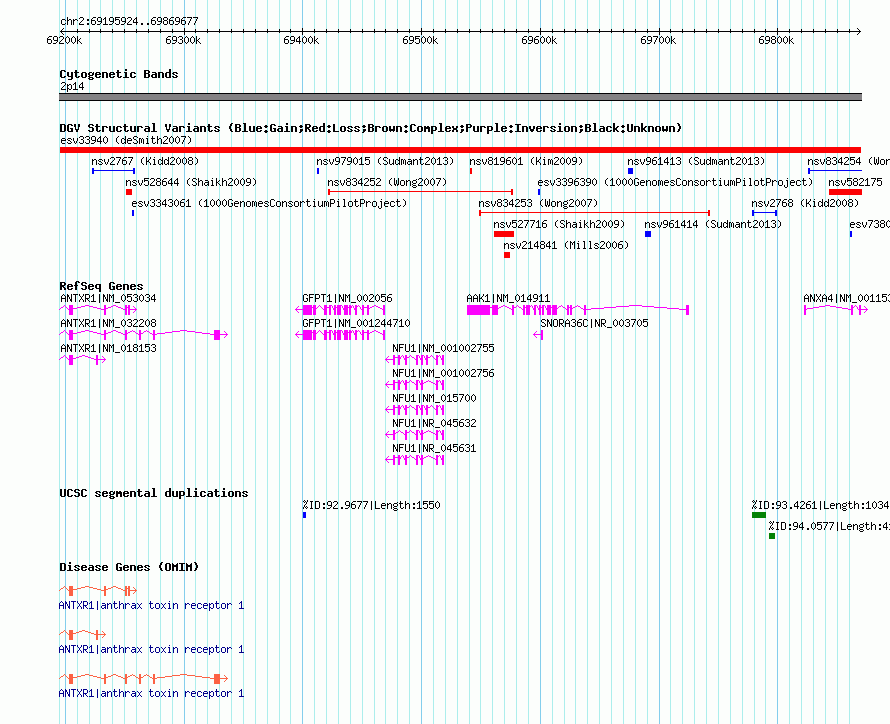Select the blue gain span under nsv2767
This screenshot has height=724, width=890.
(x=114, y=171)
